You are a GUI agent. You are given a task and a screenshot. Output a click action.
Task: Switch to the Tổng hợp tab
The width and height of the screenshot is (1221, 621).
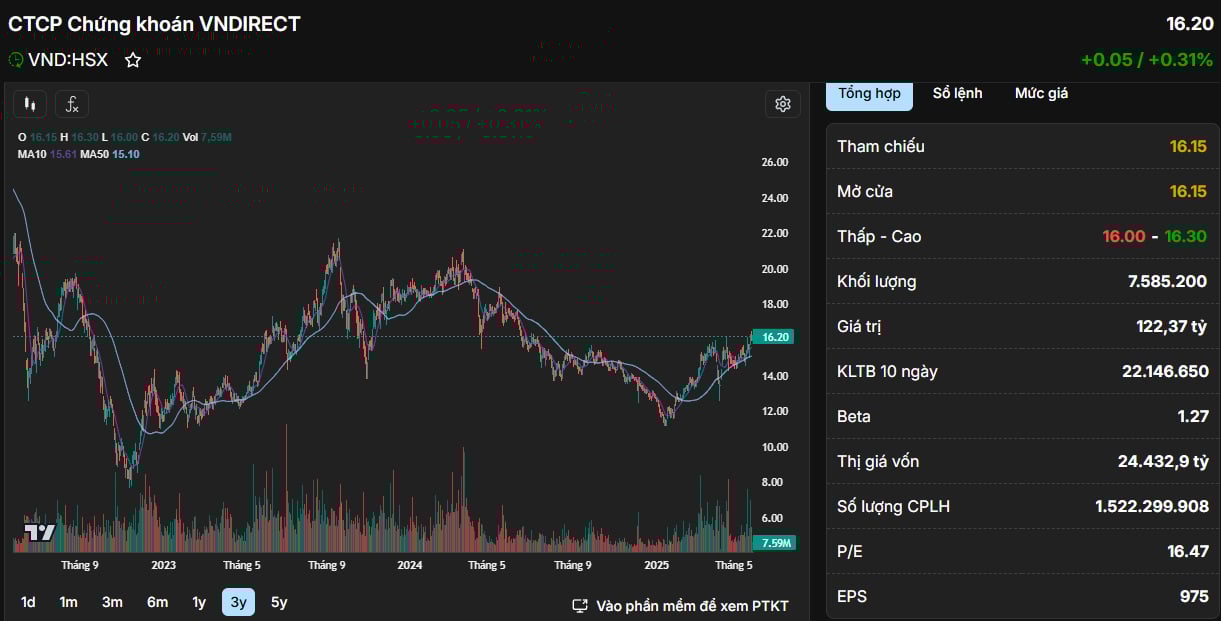tap(869, 93)
